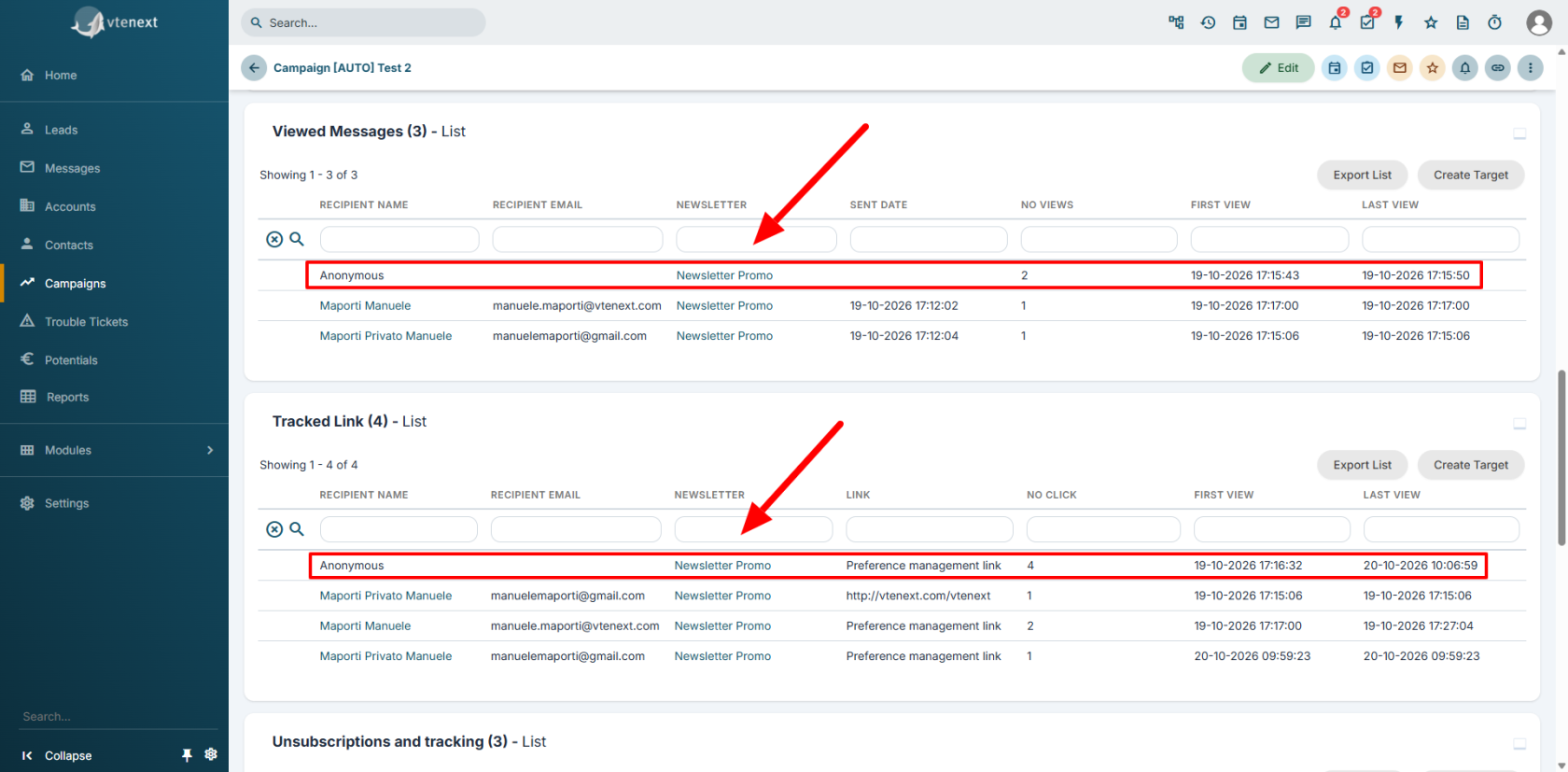Screen dimensions: 1568x772
Task: Open chat messages icon in top bar
Action: pyautogui.click(x=1303, y=22)
